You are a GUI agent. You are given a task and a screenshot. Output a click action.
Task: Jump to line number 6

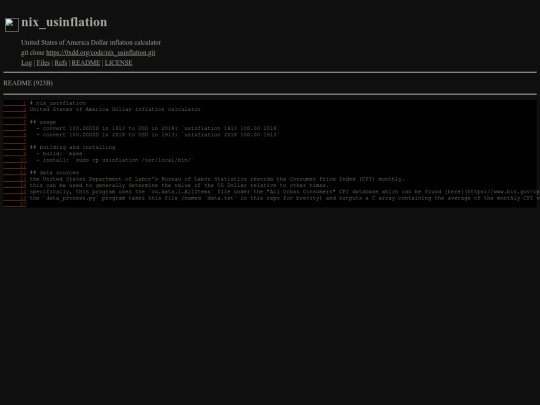pos(15,135)
